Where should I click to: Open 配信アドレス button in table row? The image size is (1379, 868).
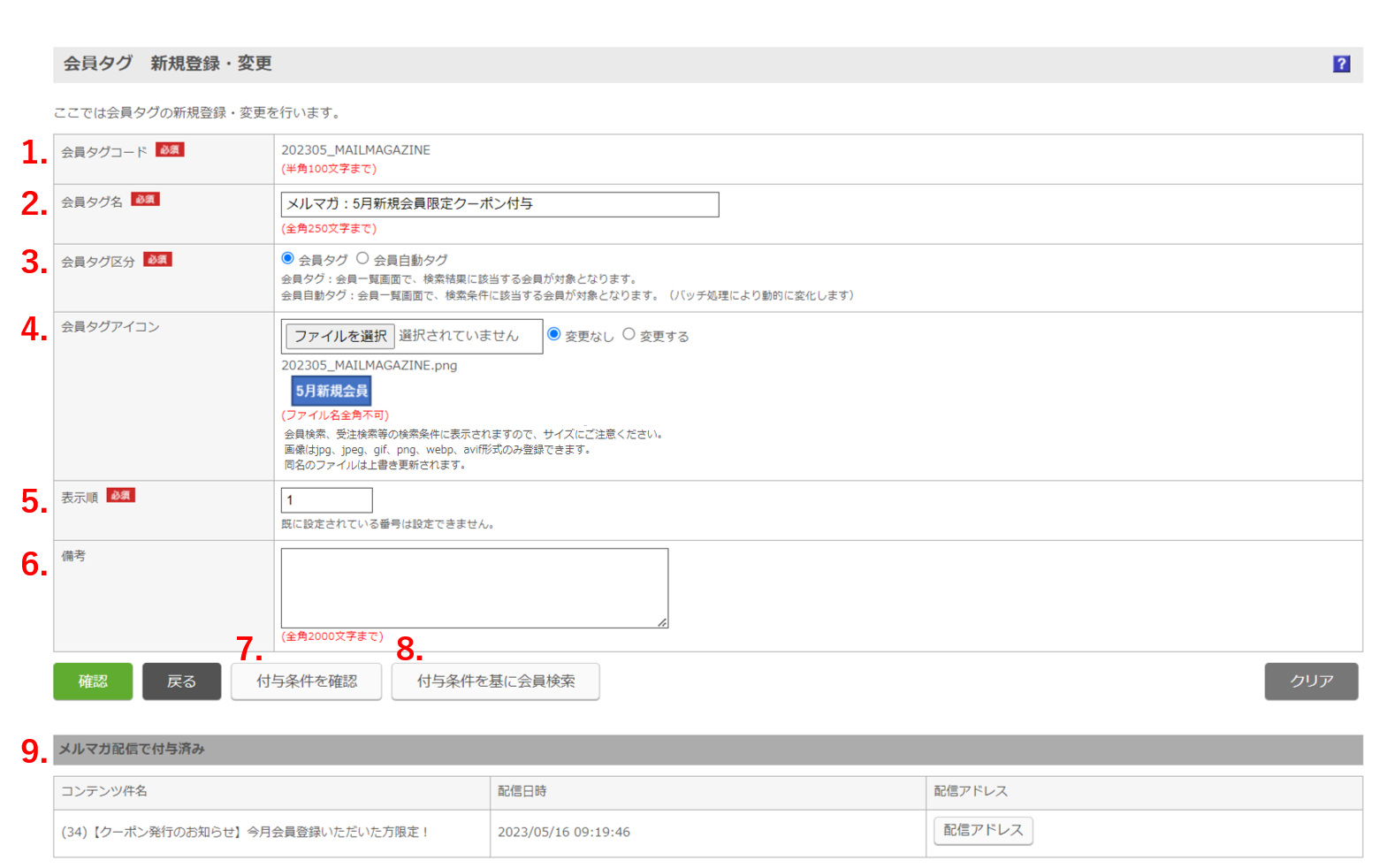pyautogui.click(x=982, y=830)
